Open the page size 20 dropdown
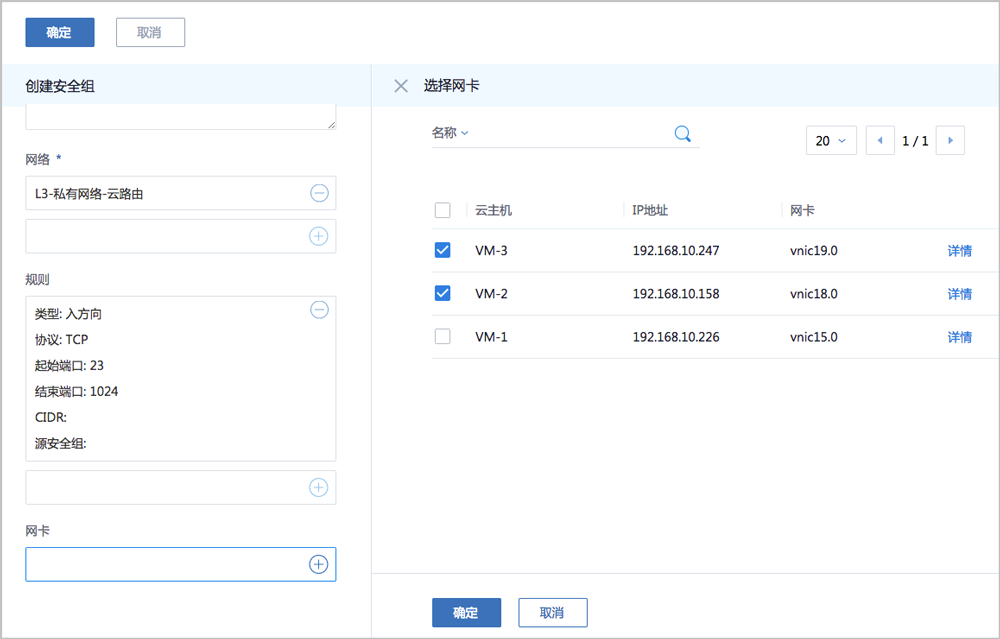This screenshot has width=1000, height=639. 831,141
